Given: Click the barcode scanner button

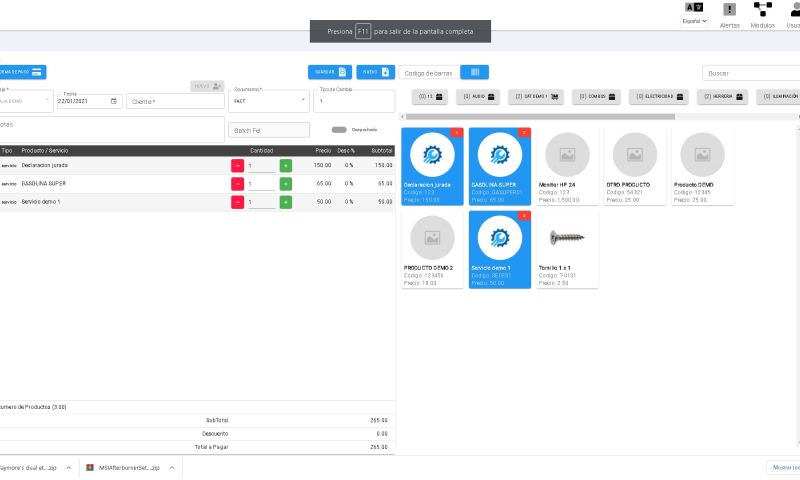Looking at the screenshot, I should pos(475,72).
